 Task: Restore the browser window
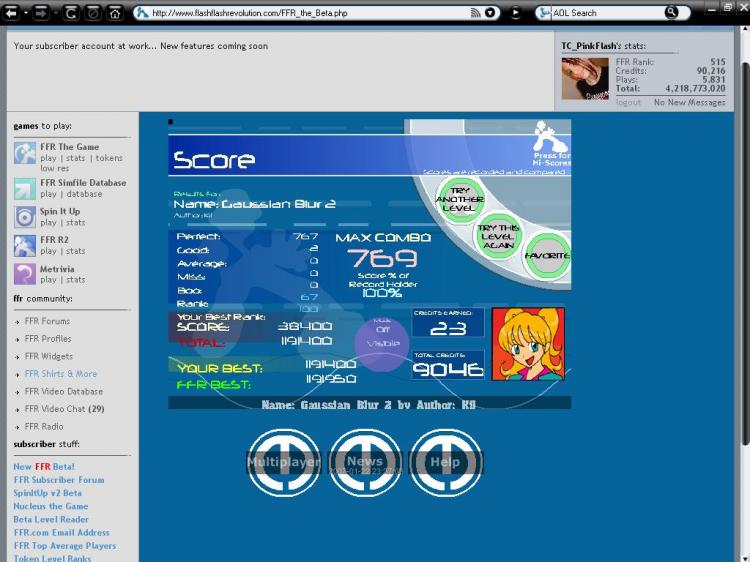click(x=728, y=7)
